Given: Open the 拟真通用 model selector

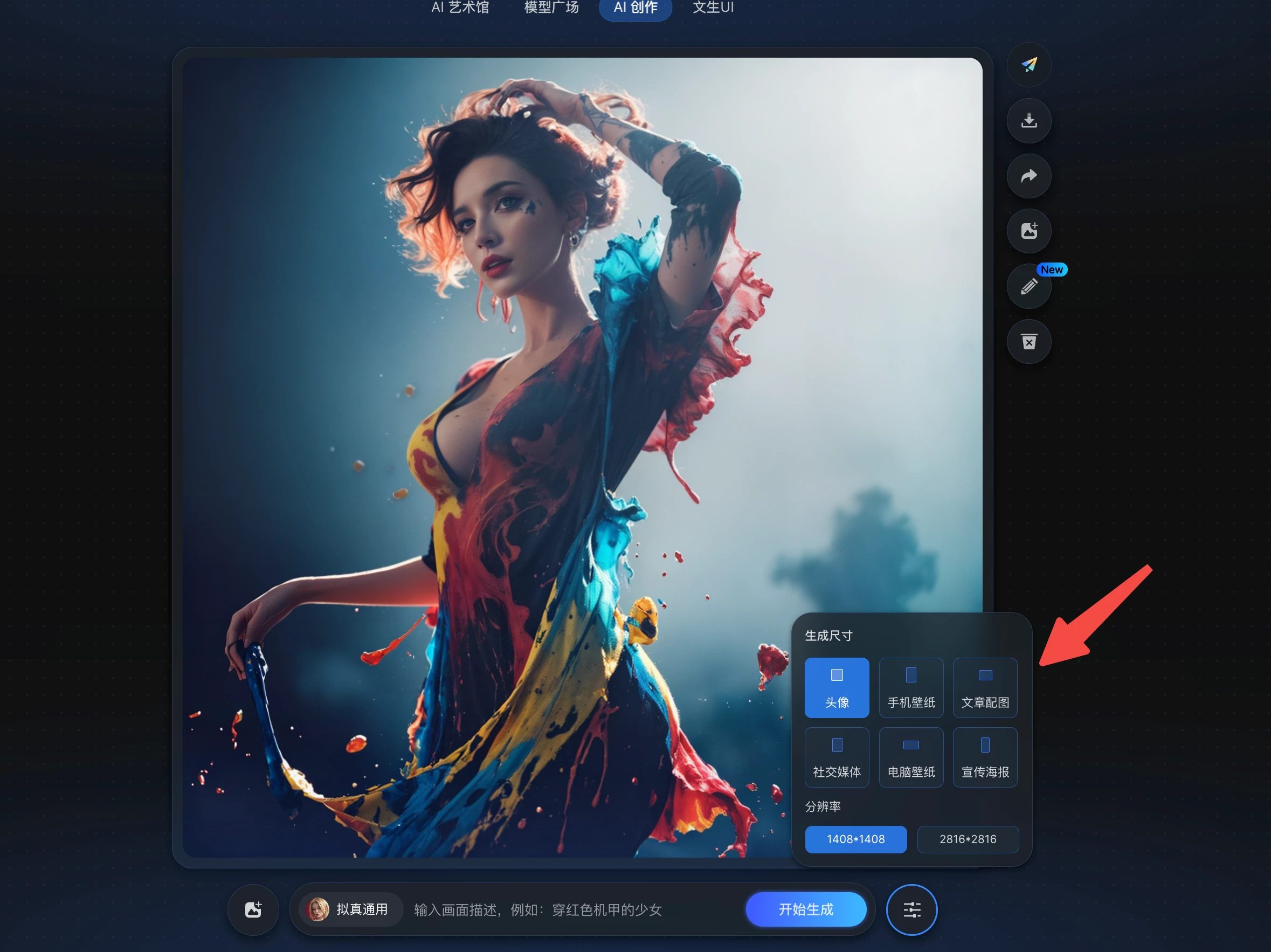Looking at the screenshot, I should (350, 909).
